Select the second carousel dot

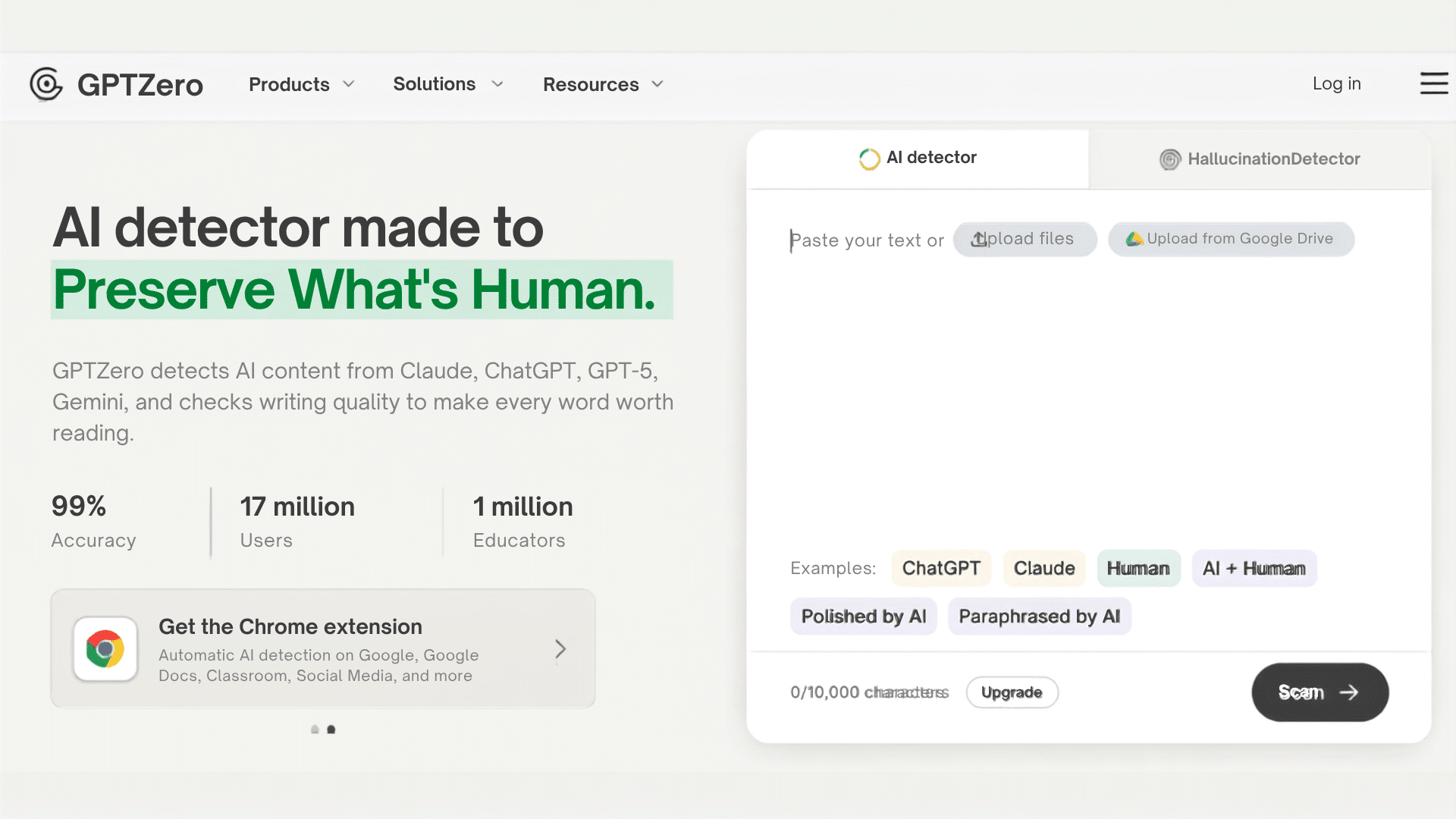coord(331,730)
